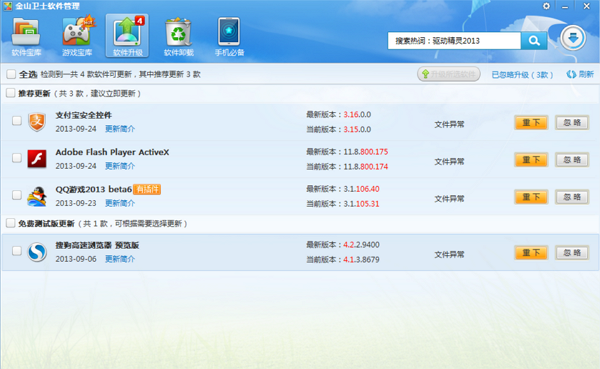Viewport: 600px width, 369px height.
Task: Click the 搜狗高速浏览器 预览版 name
Action: (x=97, y=245)
